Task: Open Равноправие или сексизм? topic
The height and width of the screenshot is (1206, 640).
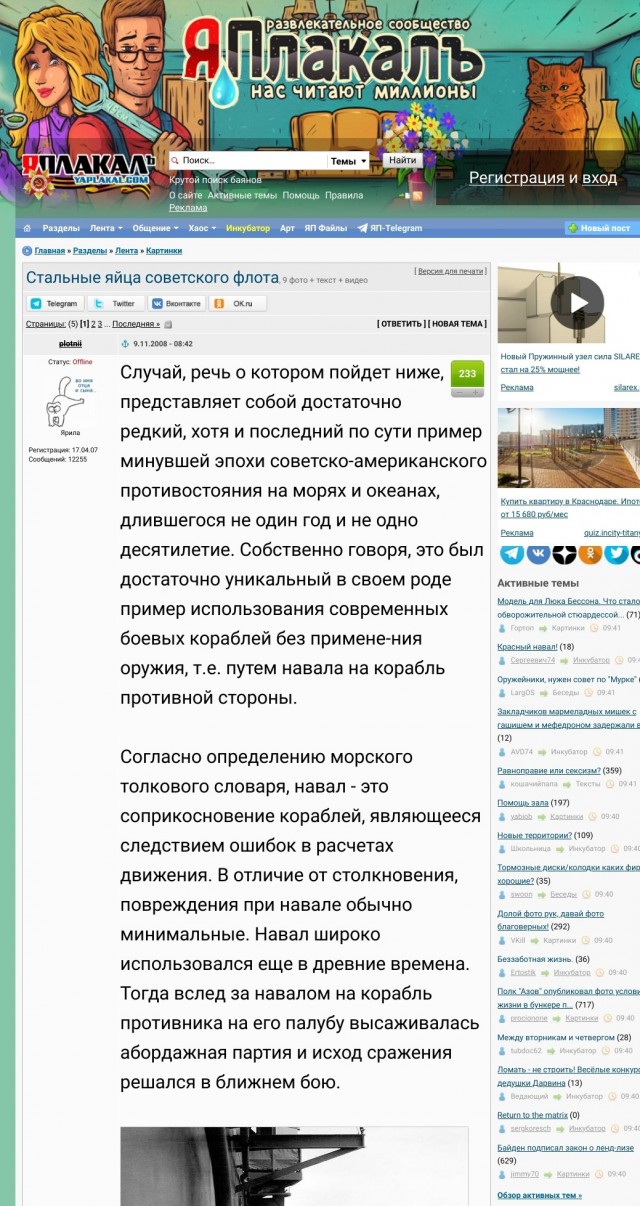Action: [549, 771]
